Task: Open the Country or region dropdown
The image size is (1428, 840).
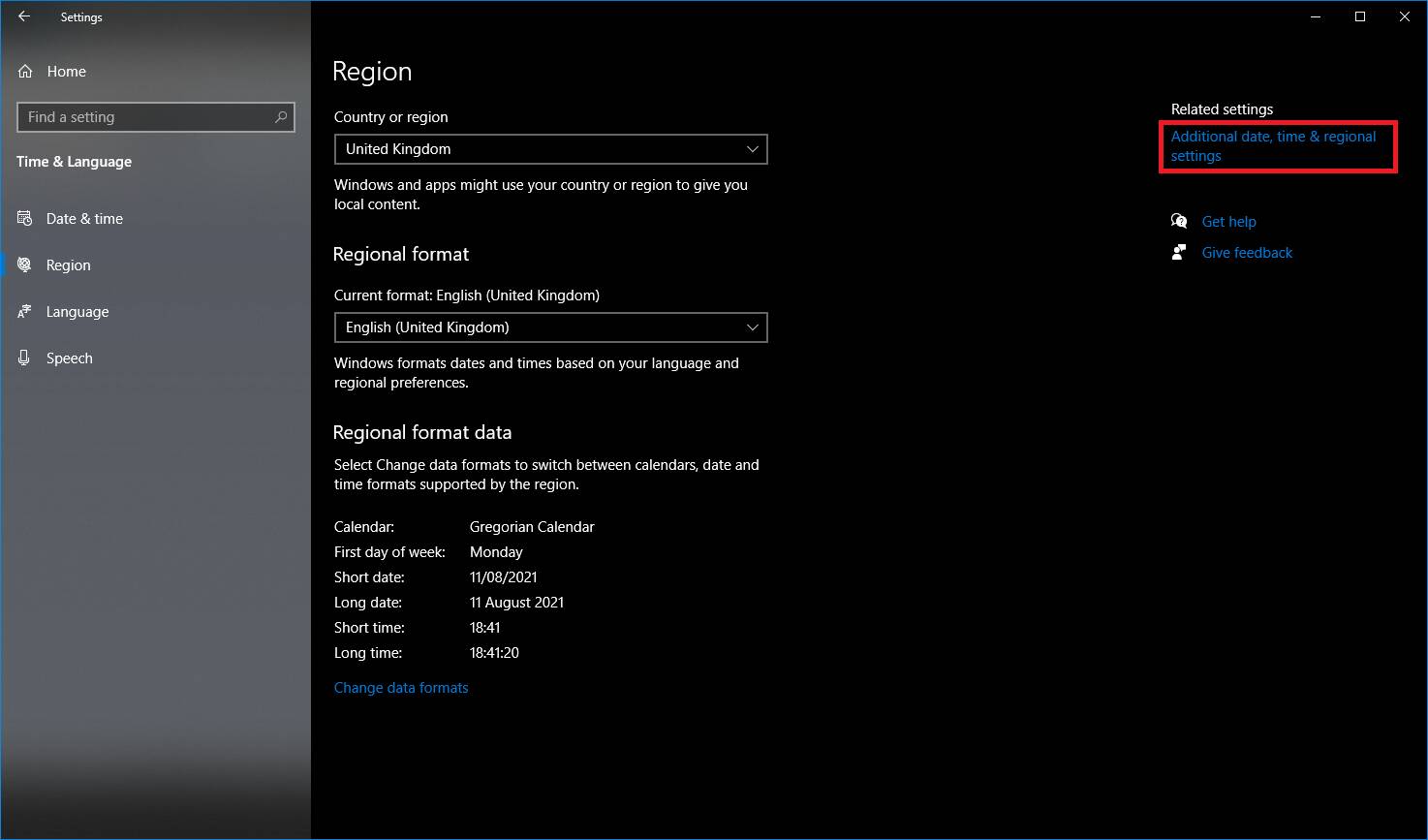Action: pos(550,149)
